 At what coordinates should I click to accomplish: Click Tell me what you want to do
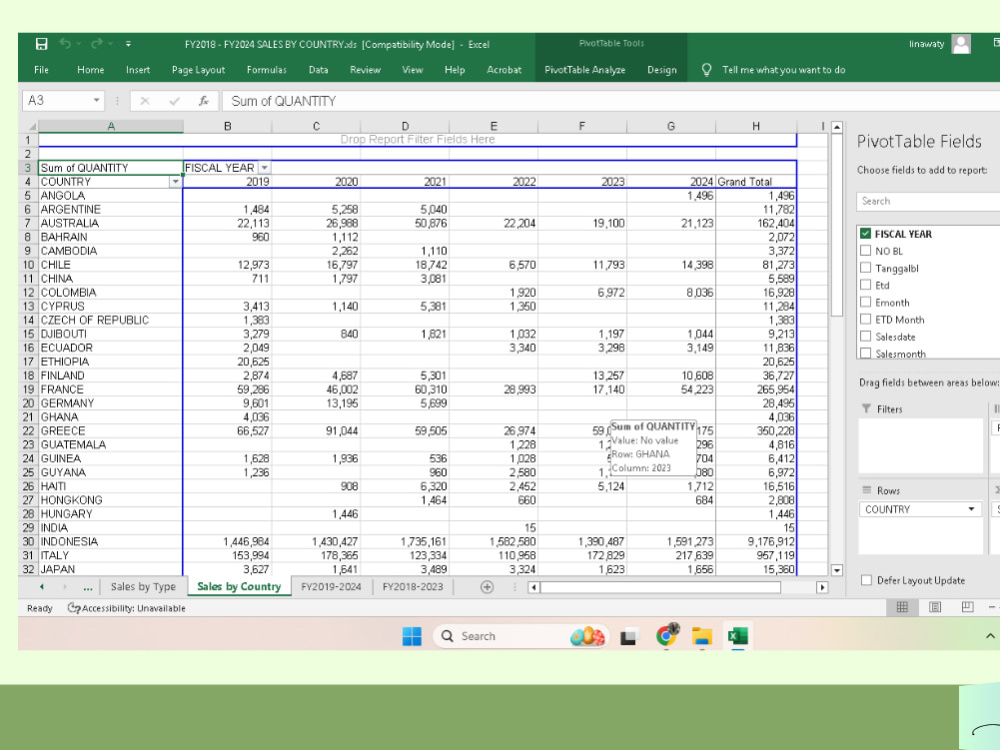(784, 70)
